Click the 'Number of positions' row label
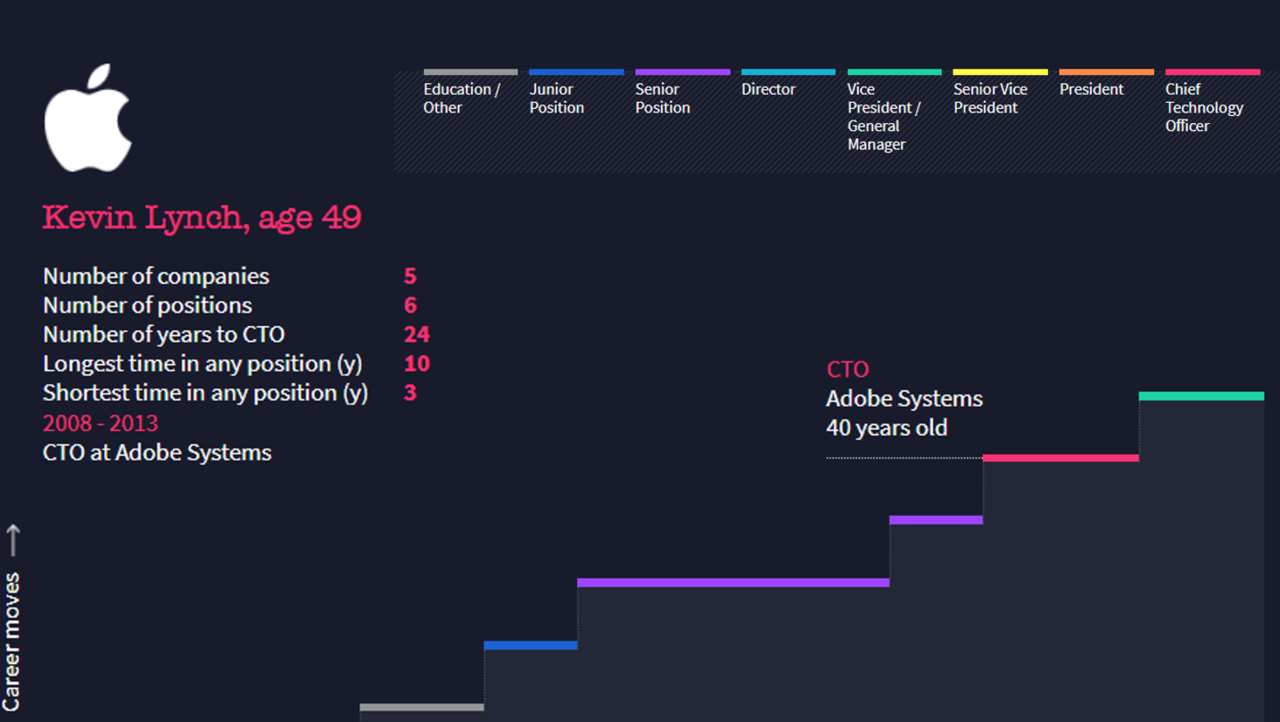The image size is (1280, 722). pos(147,305)
